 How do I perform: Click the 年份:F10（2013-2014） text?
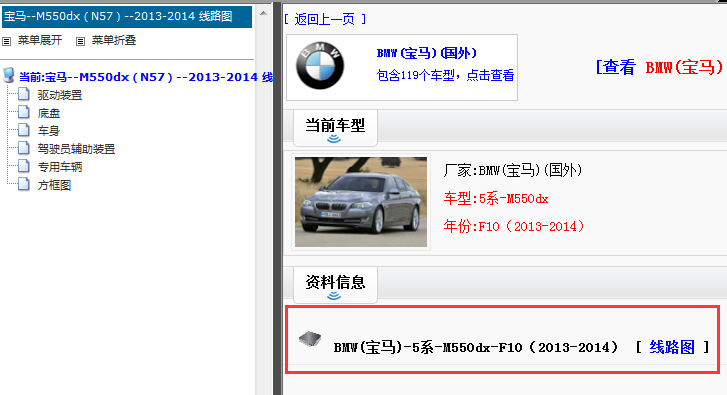(514, 226)
